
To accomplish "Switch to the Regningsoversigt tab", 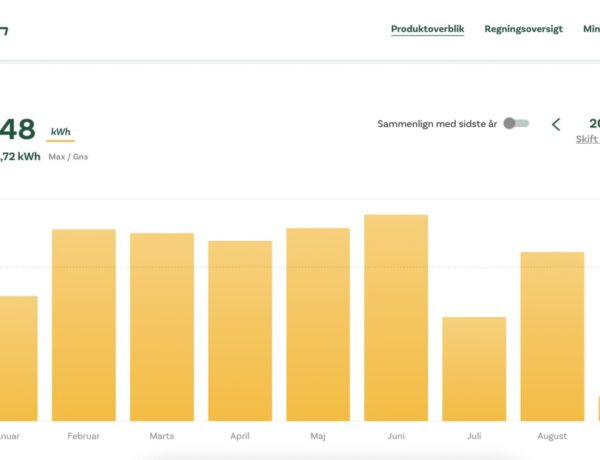I will [x=523, y=29].
